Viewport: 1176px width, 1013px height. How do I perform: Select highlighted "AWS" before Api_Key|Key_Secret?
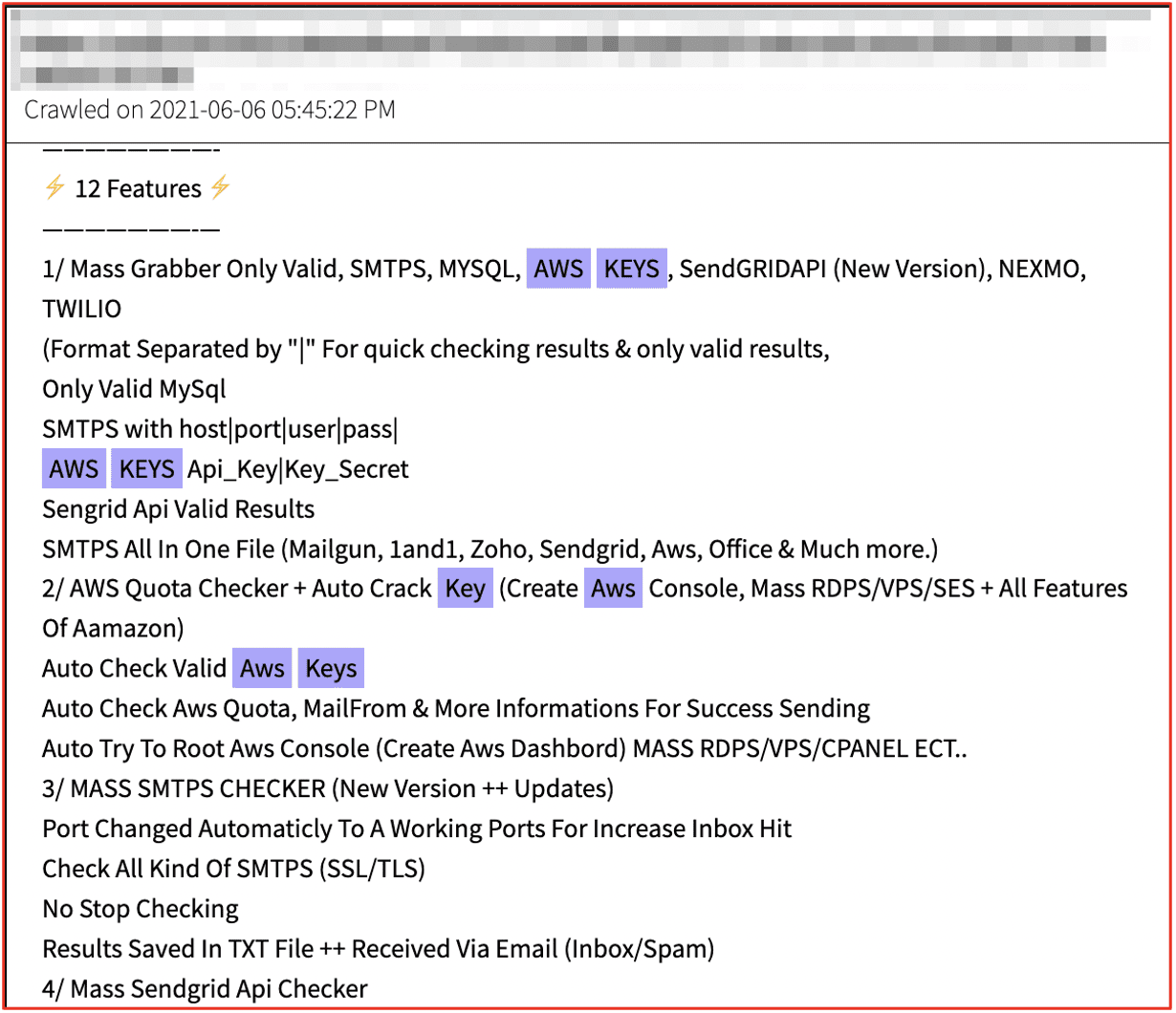point(75,469)
